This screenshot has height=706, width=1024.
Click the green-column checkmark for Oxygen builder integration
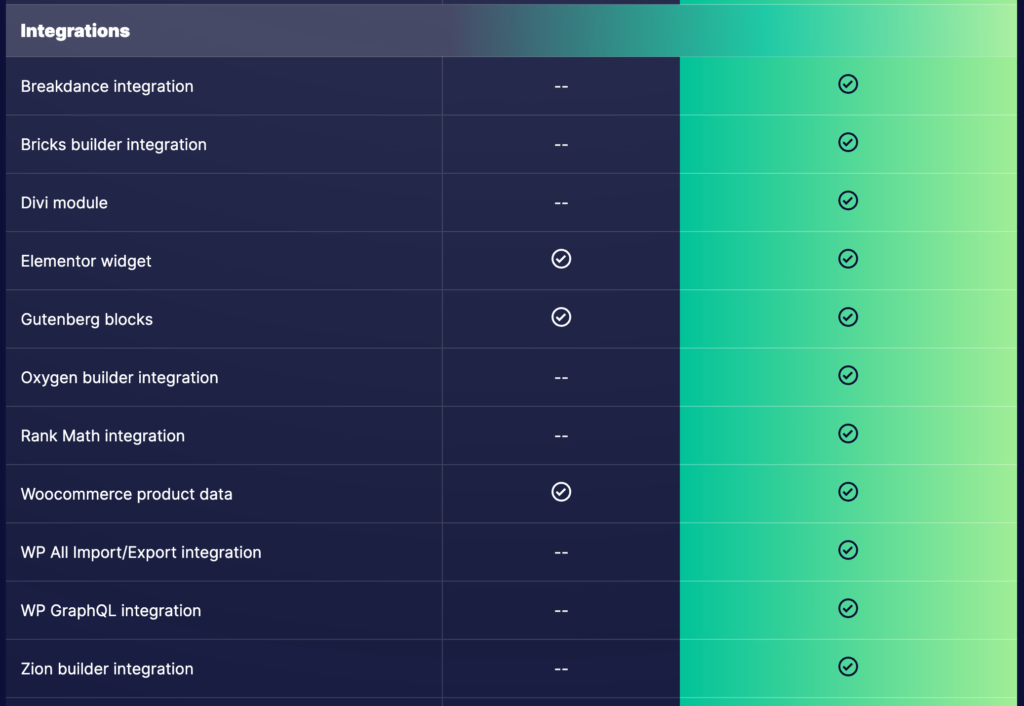coord(848,375)
